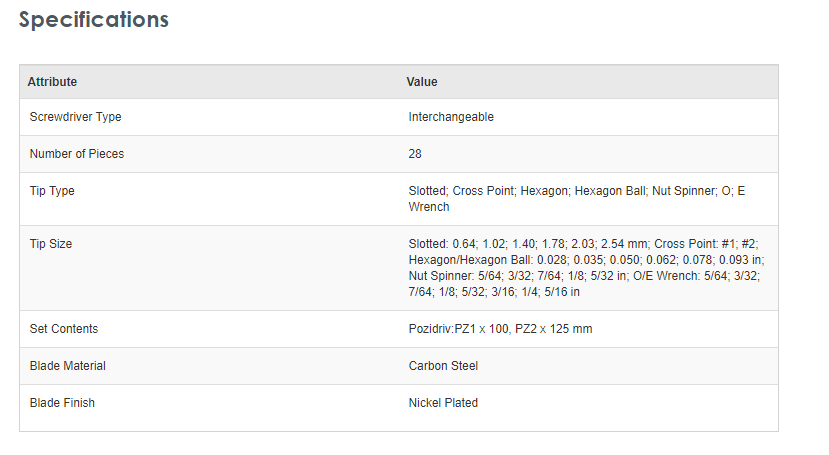Select the Set Contents attribute label
Screen dimensions: 829x455
click(64, 329)
